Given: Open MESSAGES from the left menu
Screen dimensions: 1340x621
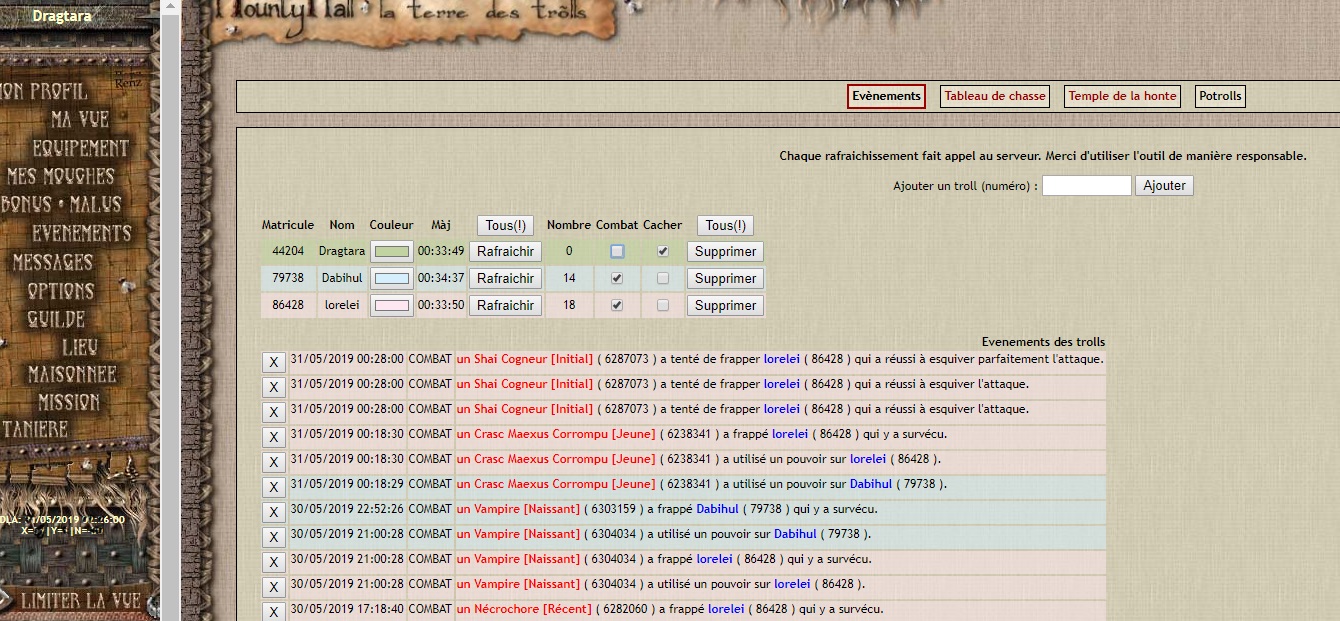Looking at the screenshot, I should pos(53,262).
